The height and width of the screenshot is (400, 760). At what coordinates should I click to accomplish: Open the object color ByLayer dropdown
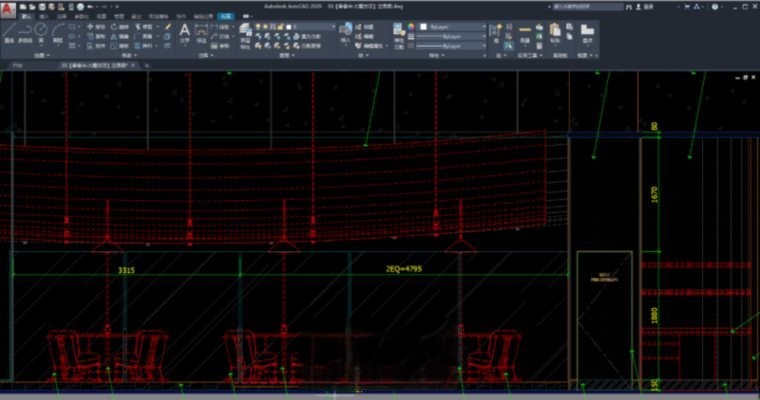coord(483,27)
